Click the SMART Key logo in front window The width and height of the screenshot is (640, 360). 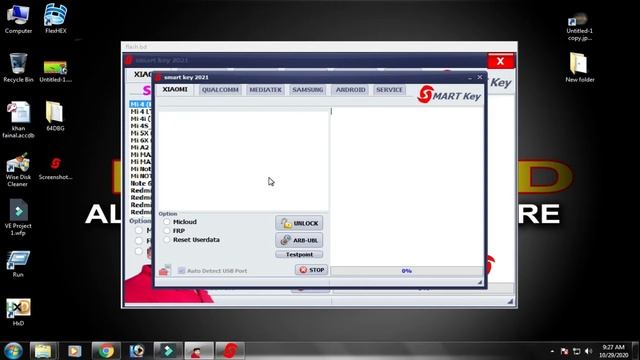[449, 95]
